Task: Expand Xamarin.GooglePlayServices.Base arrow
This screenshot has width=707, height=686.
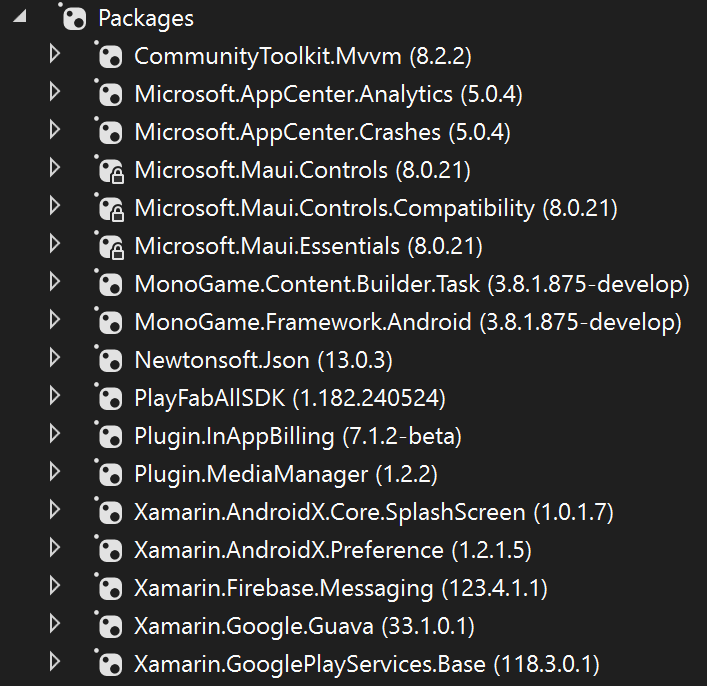Action: pyautogui.click(x=55, y=662)
